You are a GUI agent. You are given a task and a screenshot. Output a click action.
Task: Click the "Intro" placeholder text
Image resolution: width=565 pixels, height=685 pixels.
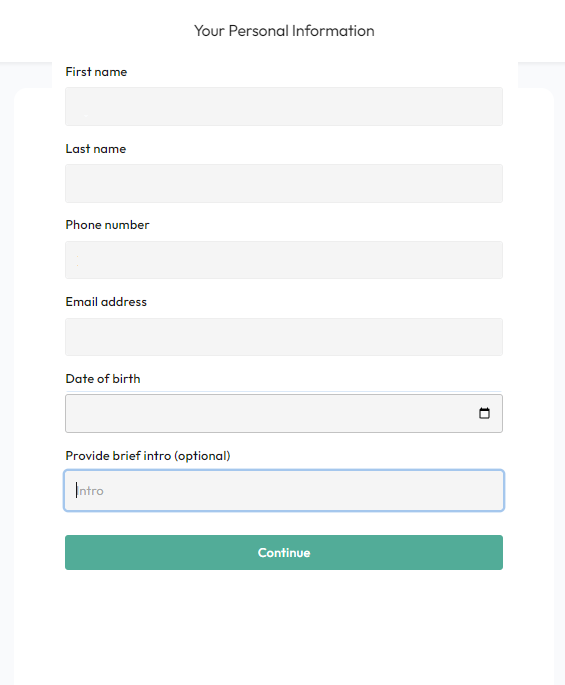(x=90, y=491)
